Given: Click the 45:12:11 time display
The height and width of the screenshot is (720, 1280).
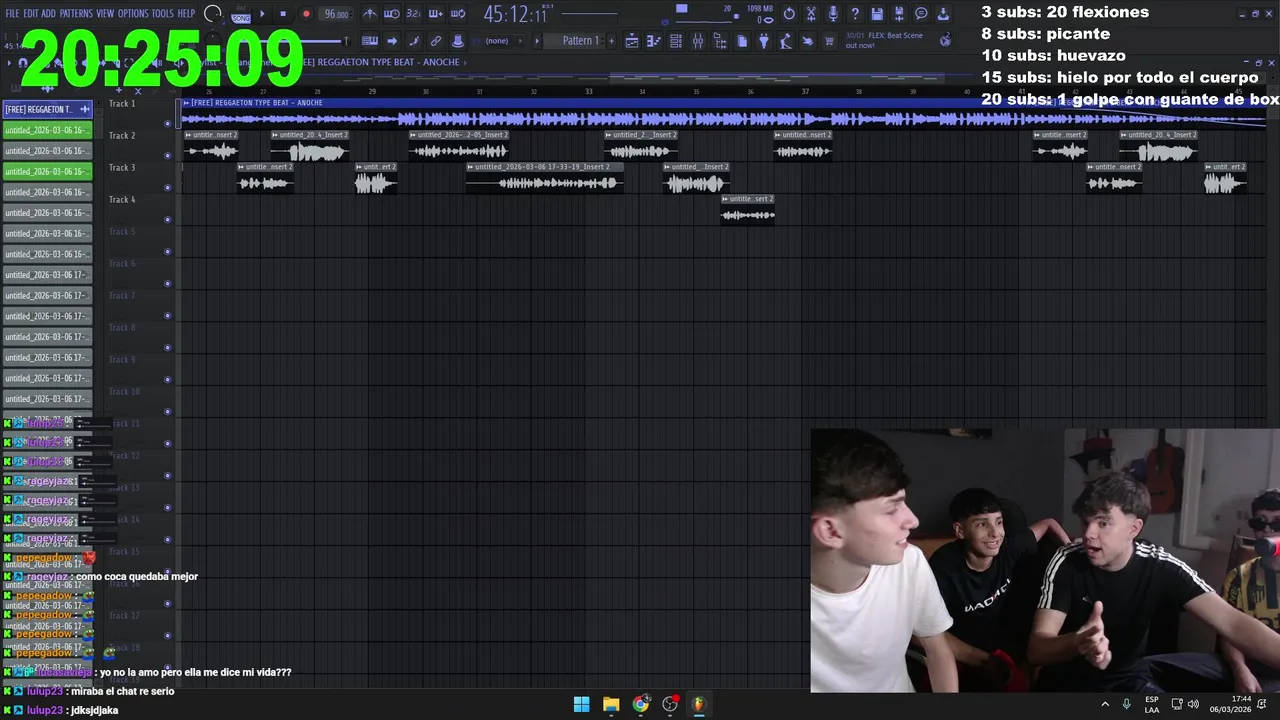Looking at the screenshot, I should click(x=516, y=14).
